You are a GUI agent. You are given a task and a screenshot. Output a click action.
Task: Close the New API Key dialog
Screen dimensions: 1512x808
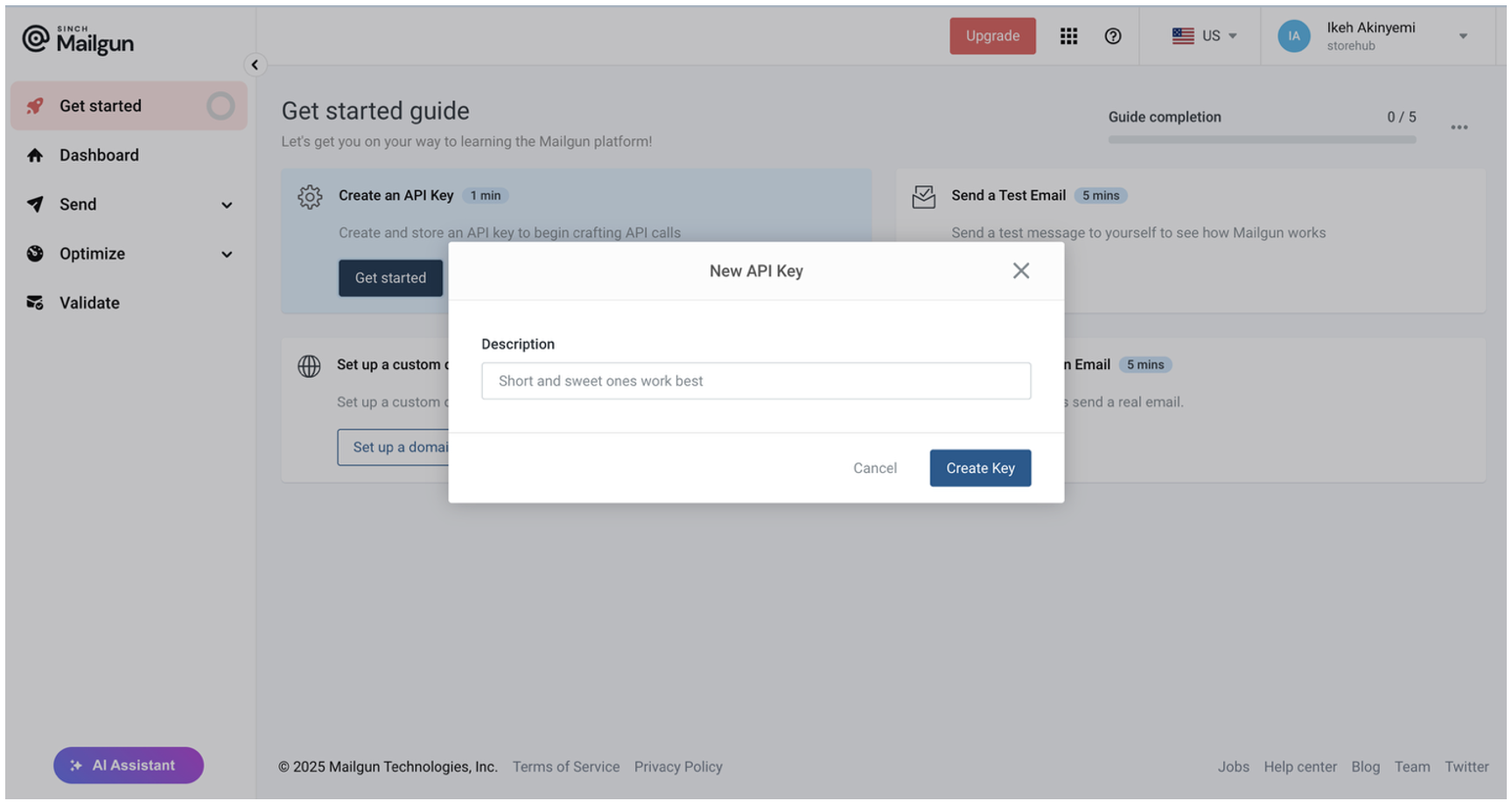pos(1021,271)
